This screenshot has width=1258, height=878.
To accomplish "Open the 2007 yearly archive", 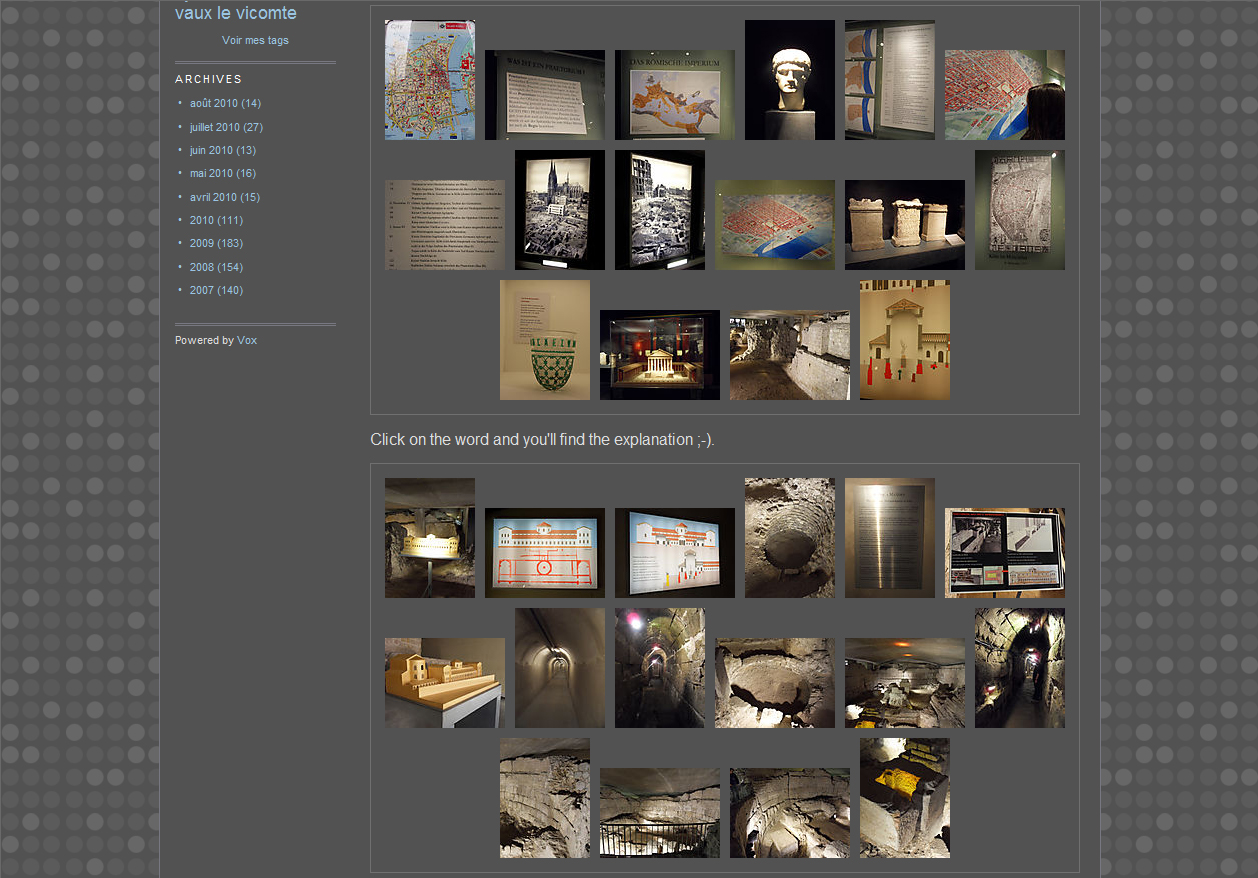I will pos(202,291).
